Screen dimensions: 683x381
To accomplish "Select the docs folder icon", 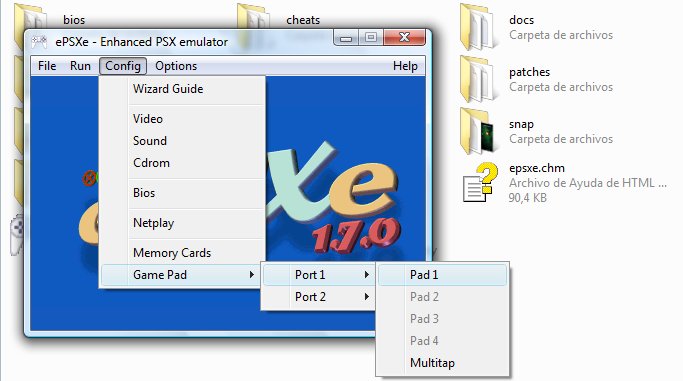I will click(x=479, y=27).
